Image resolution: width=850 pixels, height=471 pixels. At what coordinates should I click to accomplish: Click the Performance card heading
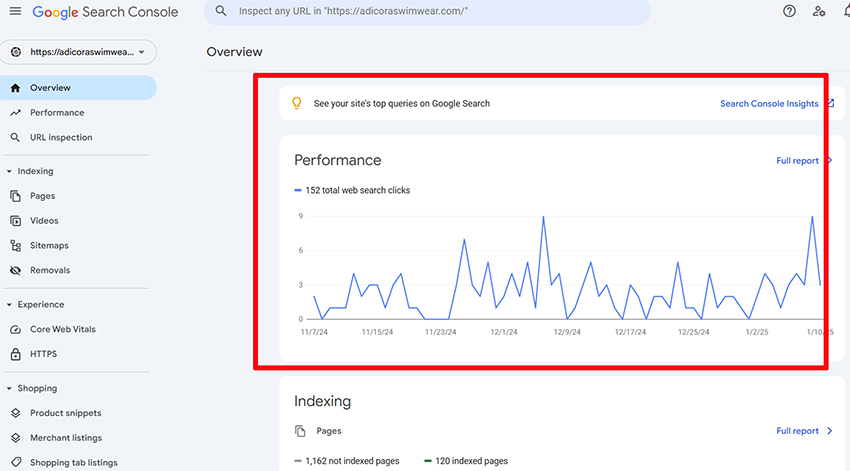tap(338, 160)
